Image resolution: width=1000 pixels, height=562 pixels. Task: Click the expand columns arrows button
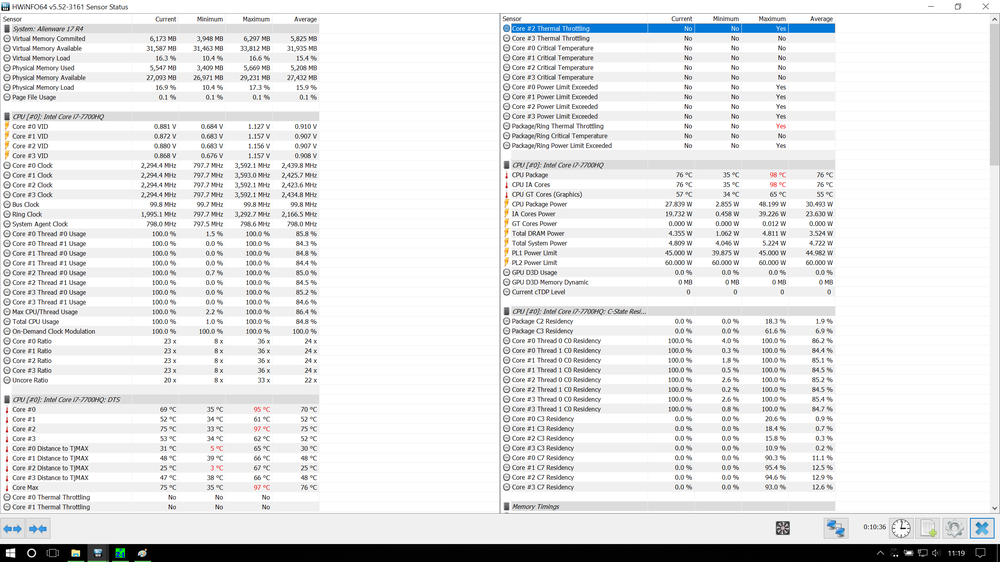pyautogui.click(x=13, y=528)
